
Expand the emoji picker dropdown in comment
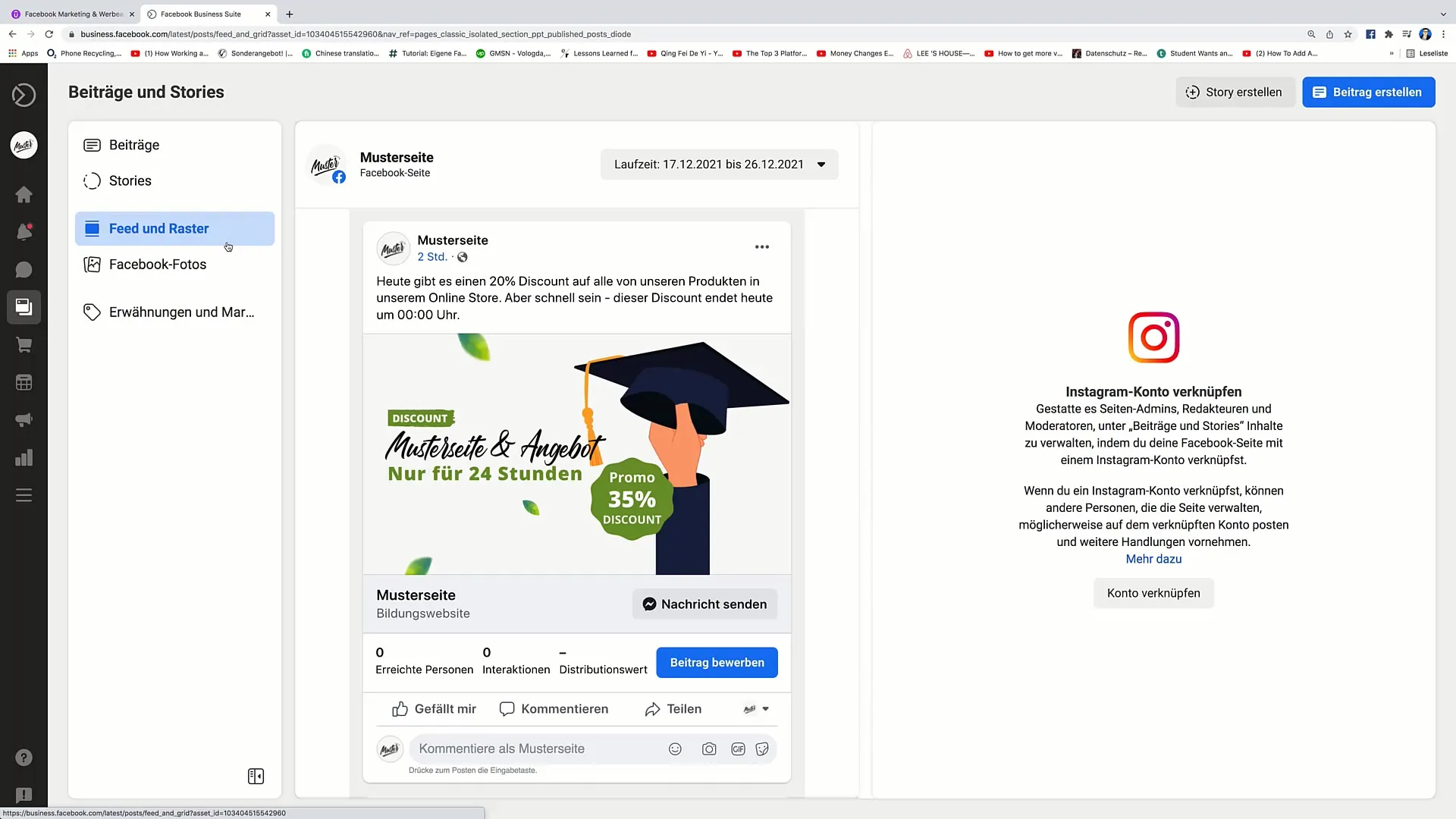[x=675, y=749]
